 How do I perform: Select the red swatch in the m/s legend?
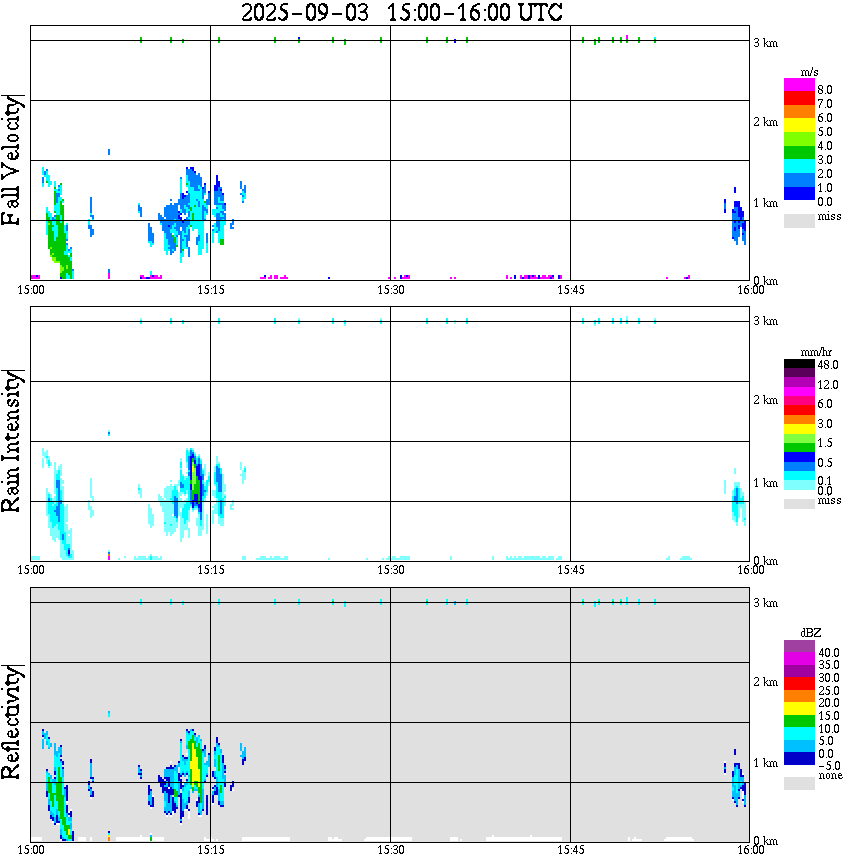[799, 99]
